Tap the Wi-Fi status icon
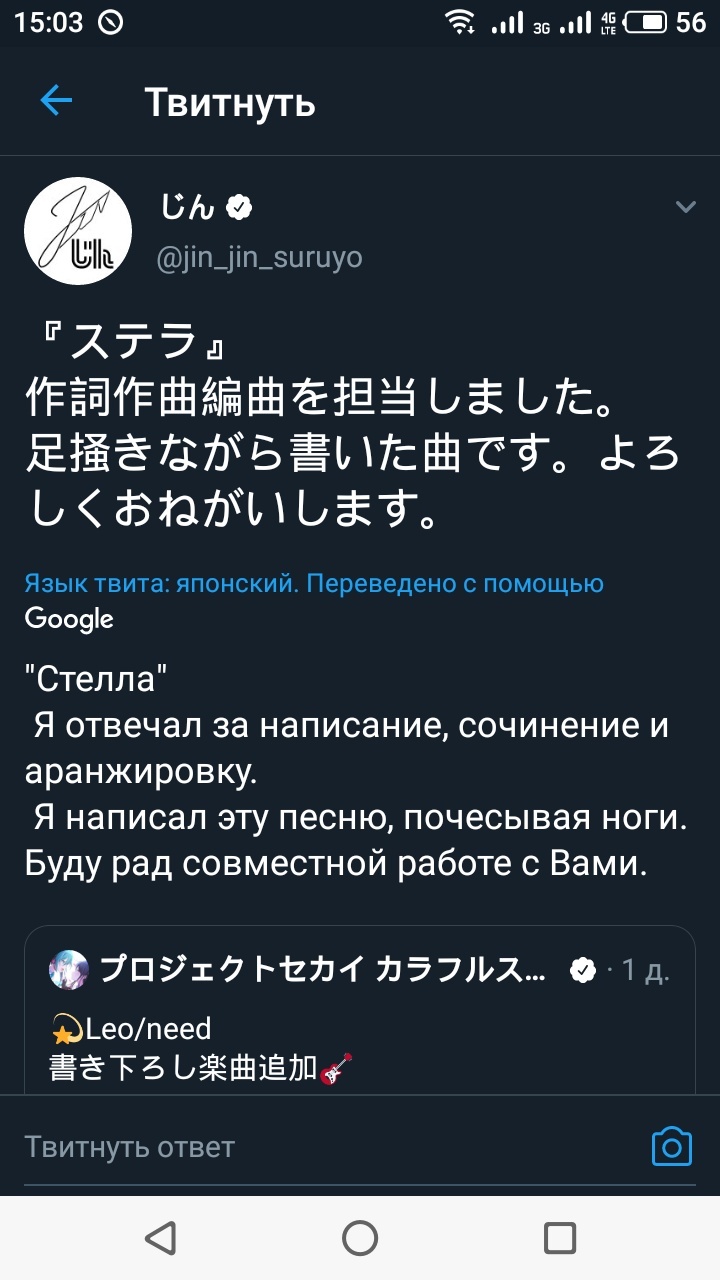Image resolution: width=720 pixels, height=1280 pixels. pos(461,22)
